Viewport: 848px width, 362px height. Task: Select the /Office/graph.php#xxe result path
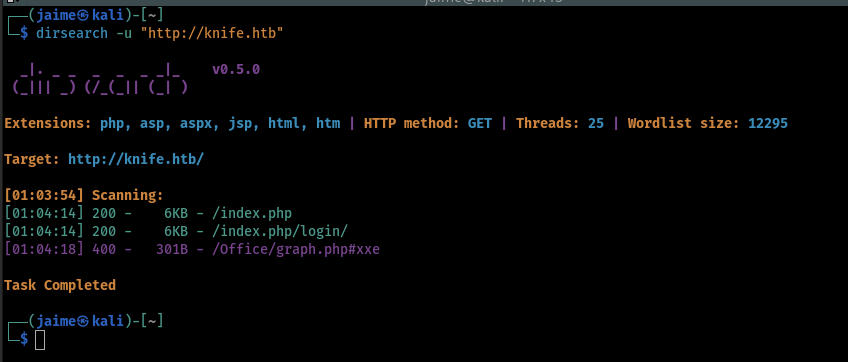click(x=296, y=249)
